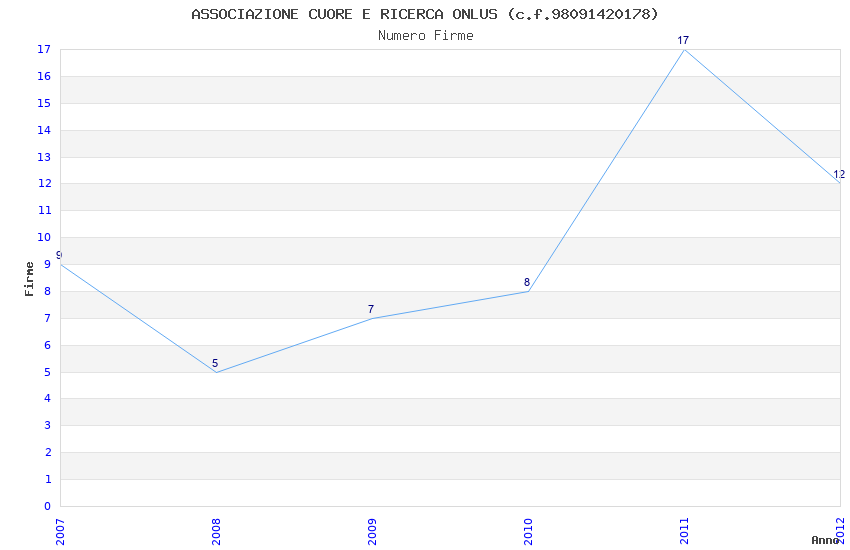This screenshot has width=850, height=550.
Task: Click the Firme y-axis title
Action: pos(29,279)
